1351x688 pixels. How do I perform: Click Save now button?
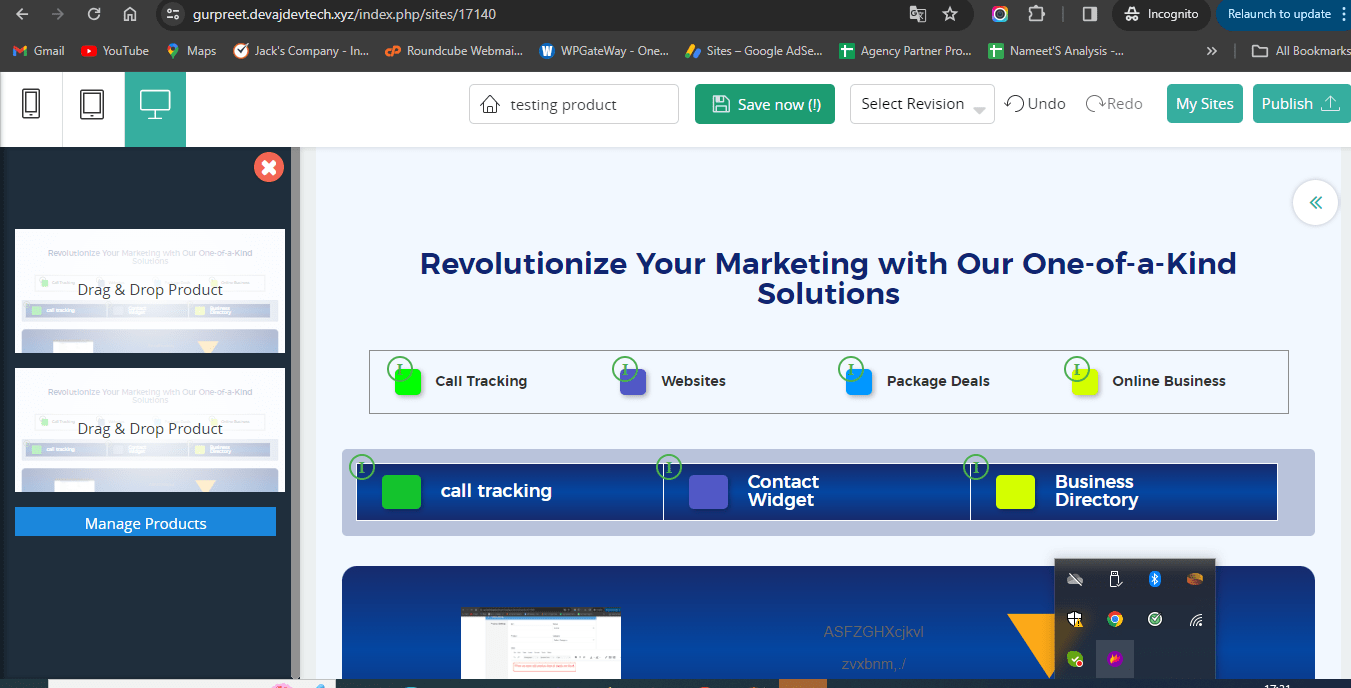(x=765, y=104)
